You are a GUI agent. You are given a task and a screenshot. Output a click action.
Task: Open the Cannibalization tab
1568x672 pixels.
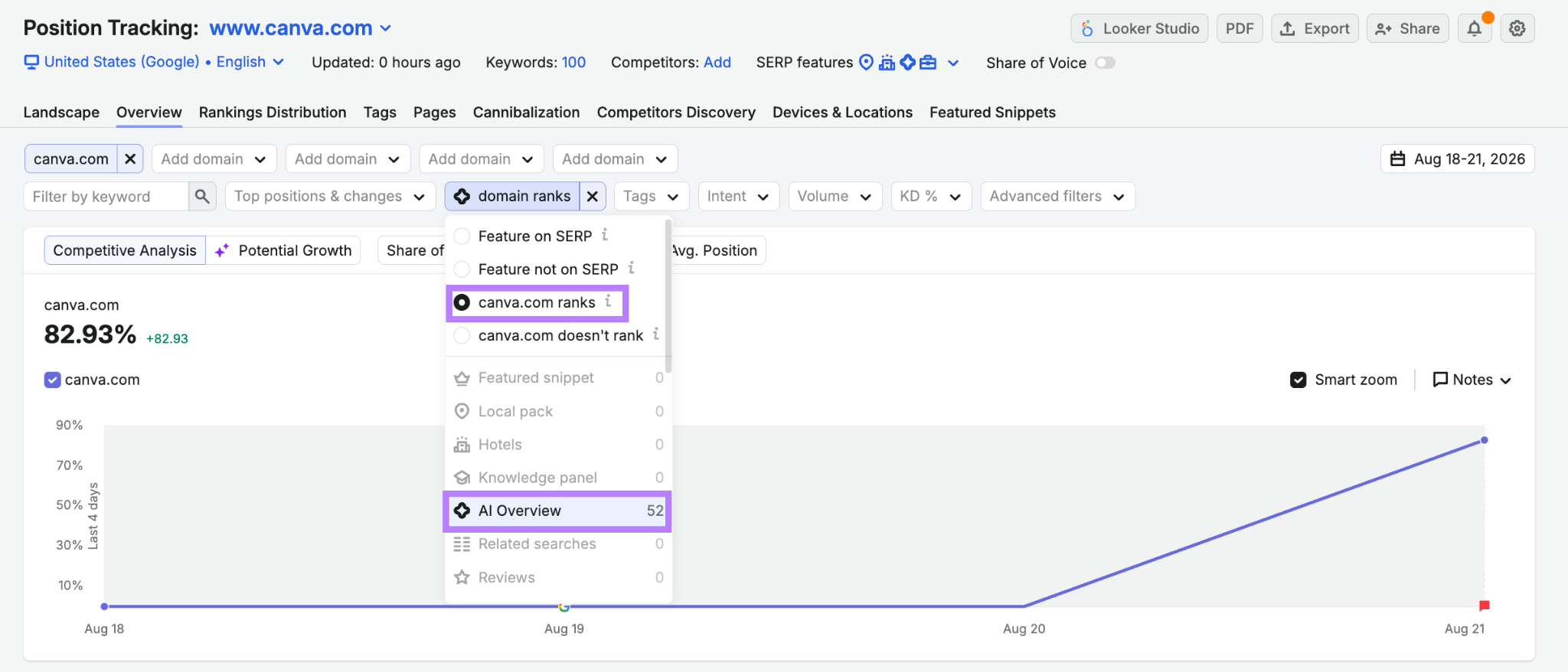[526, 113]
